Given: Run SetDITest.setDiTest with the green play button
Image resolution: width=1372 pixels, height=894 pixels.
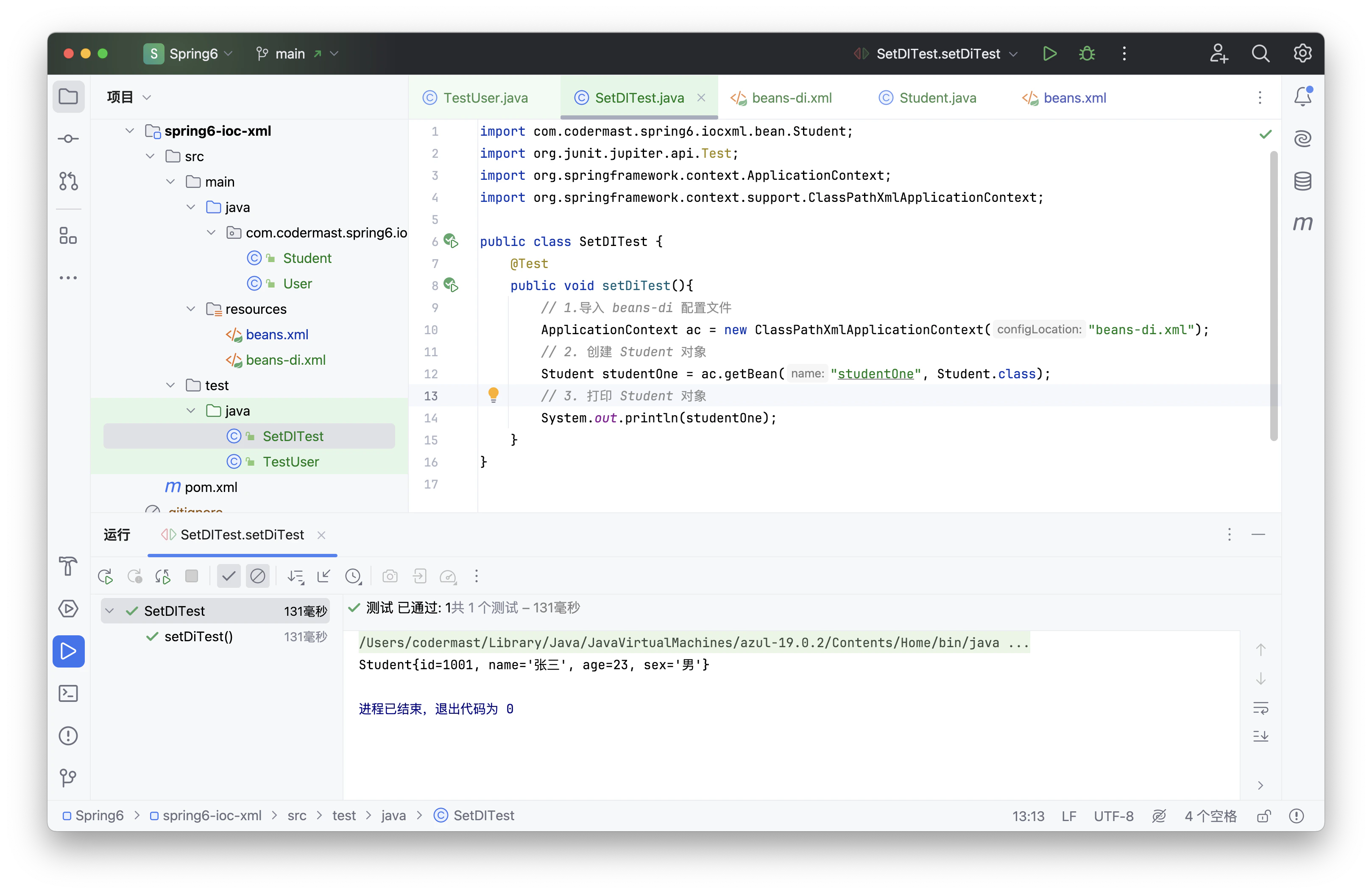Looking at the screenshot, I should [x=1049, y=53].
